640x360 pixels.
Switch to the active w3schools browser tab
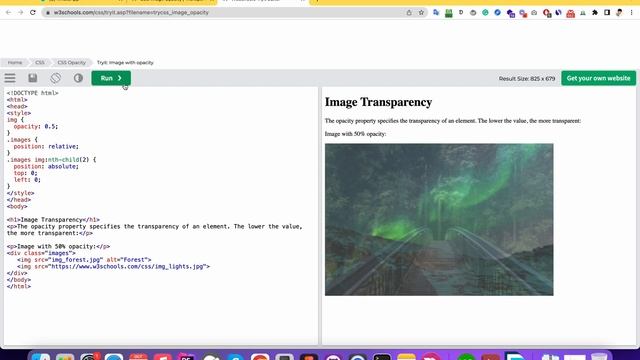pos(263,1)
